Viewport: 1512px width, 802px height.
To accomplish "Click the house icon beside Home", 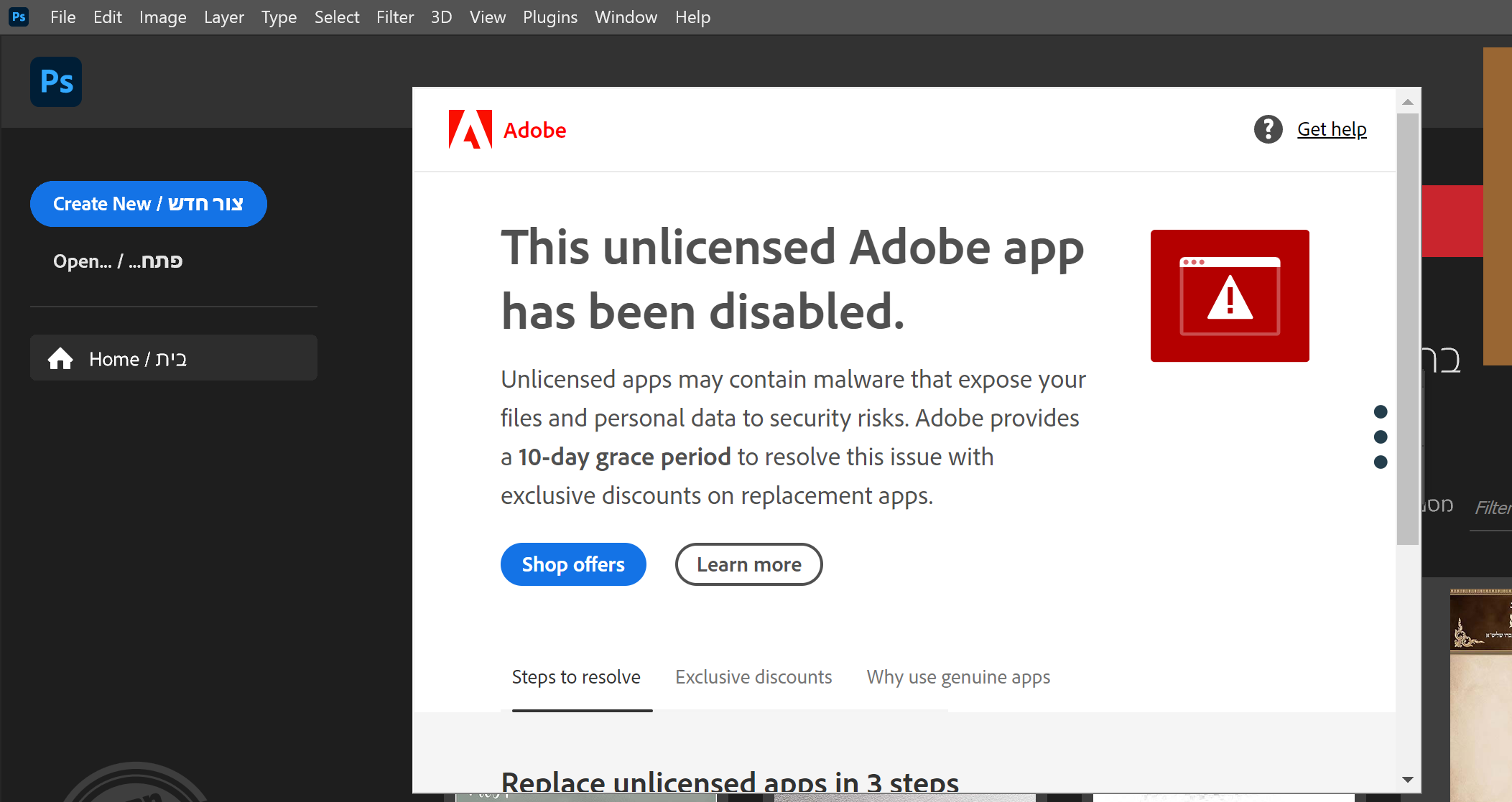I will click(x=60, y=358).
